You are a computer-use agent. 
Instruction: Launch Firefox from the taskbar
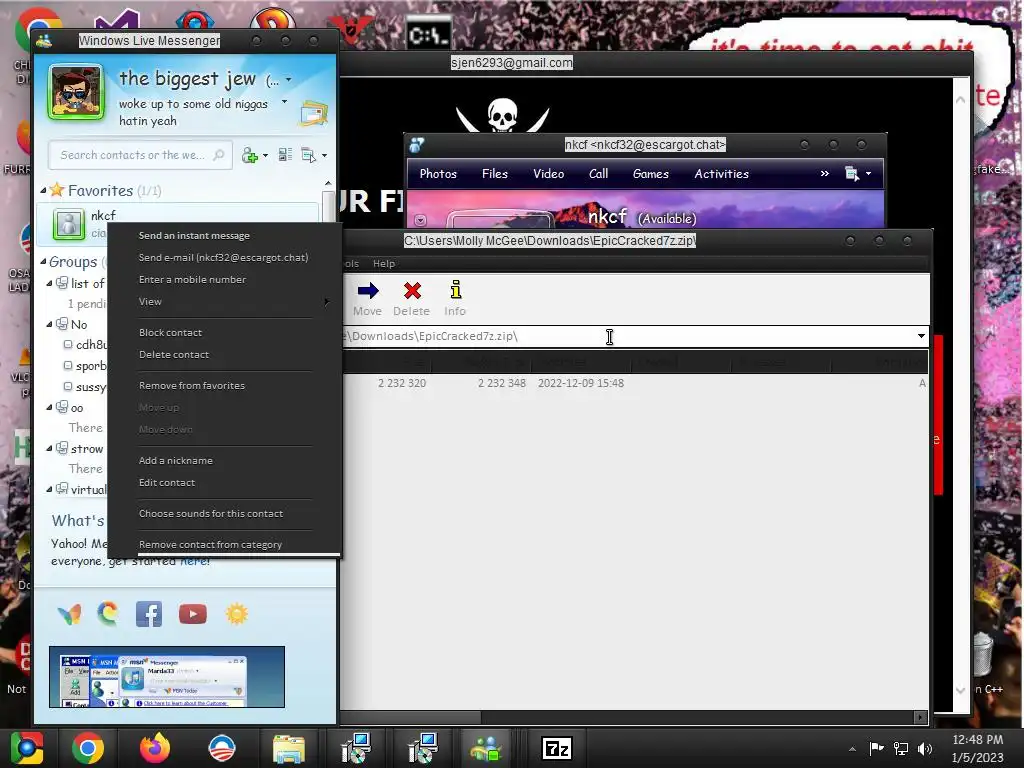(155, 748)
